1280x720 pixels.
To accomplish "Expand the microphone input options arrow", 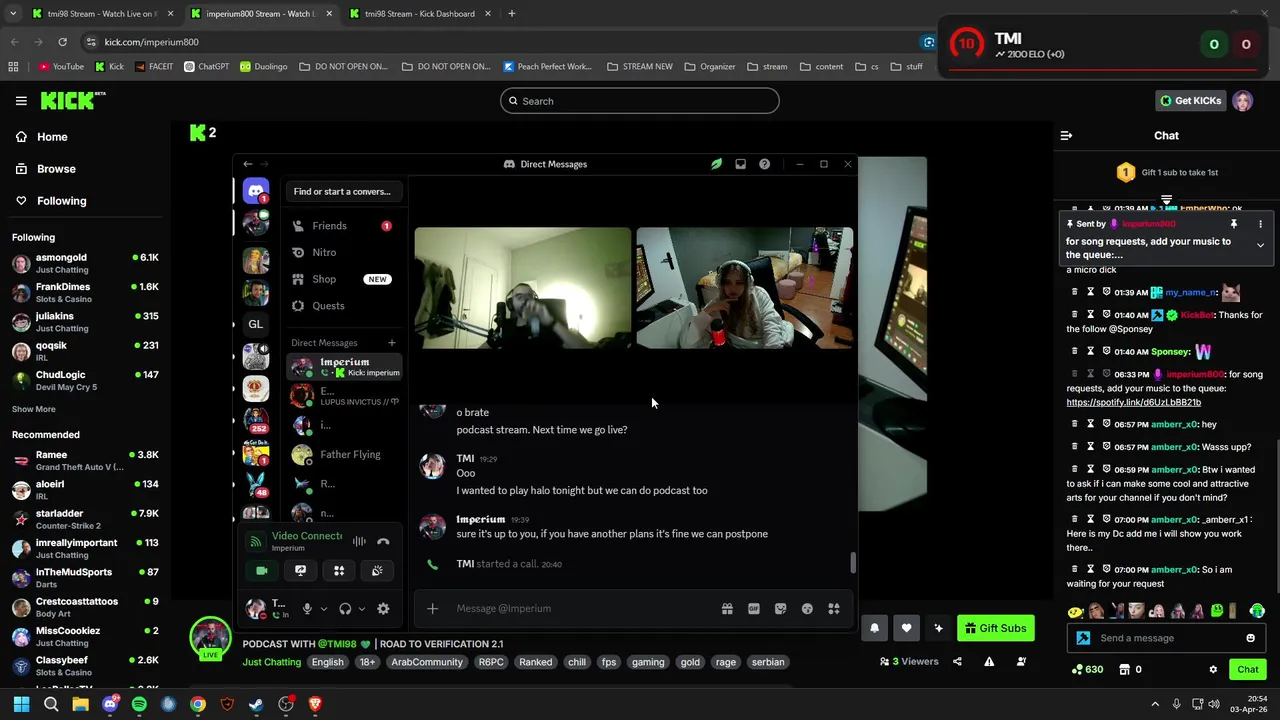I will point(324,608).
